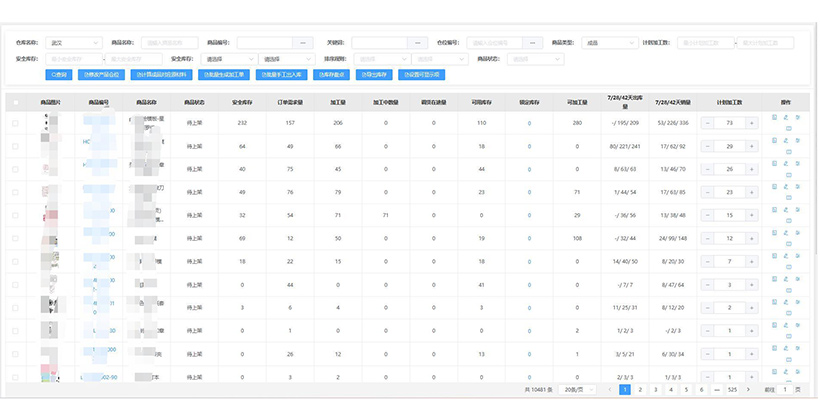Check the first product row checkbox

[x=15, y=122]
